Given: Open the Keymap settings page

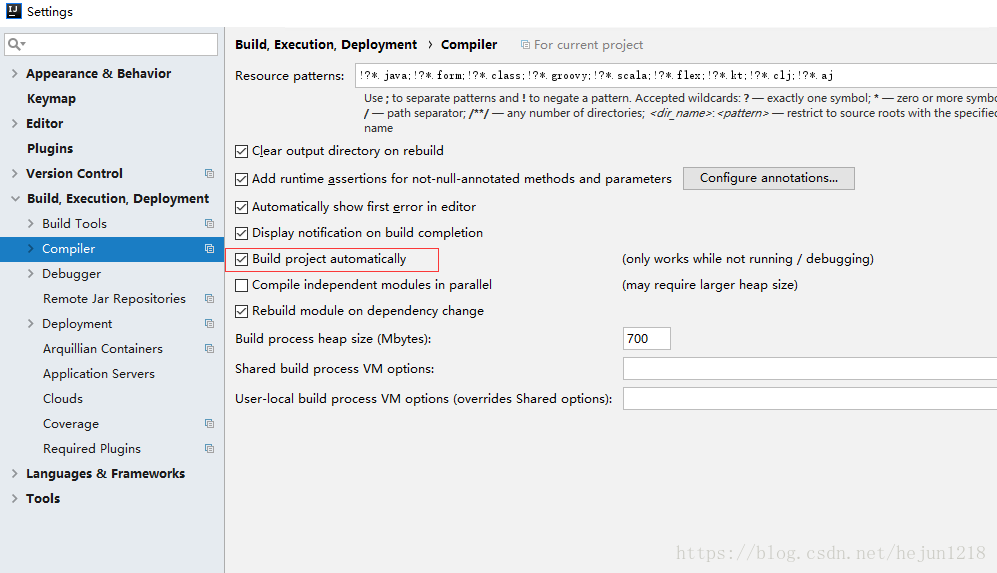Looking at the screenshot, I should [52, 99].
